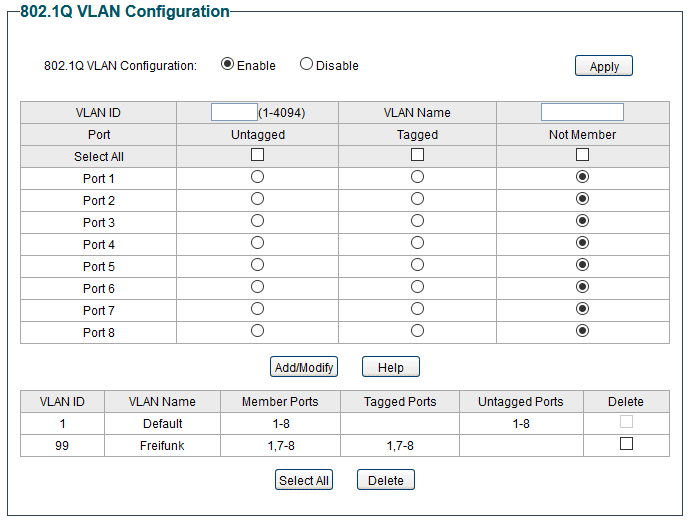Click the Default VLAN name cell
689x522 pixels.
[x=162, y=424]
